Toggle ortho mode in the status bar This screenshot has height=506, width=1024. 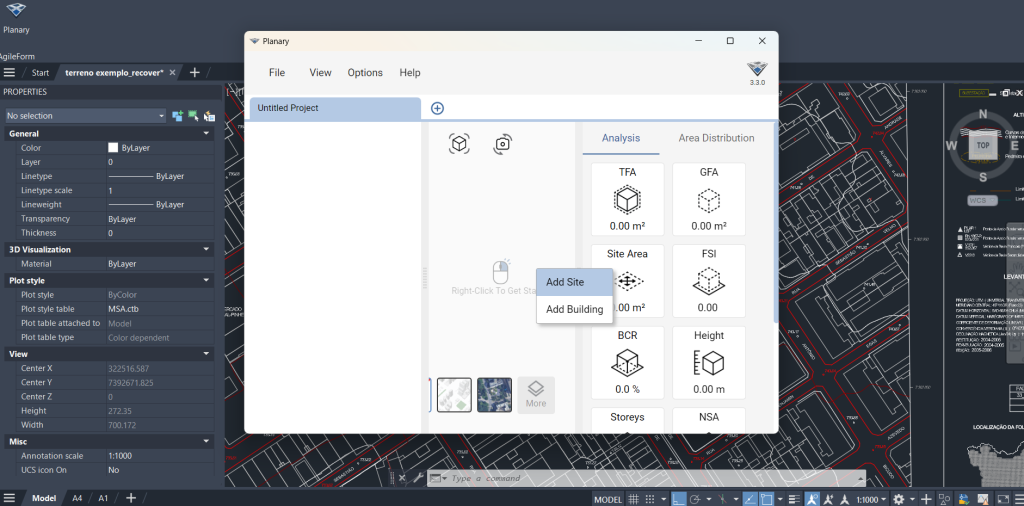click(x=678, y=499)
